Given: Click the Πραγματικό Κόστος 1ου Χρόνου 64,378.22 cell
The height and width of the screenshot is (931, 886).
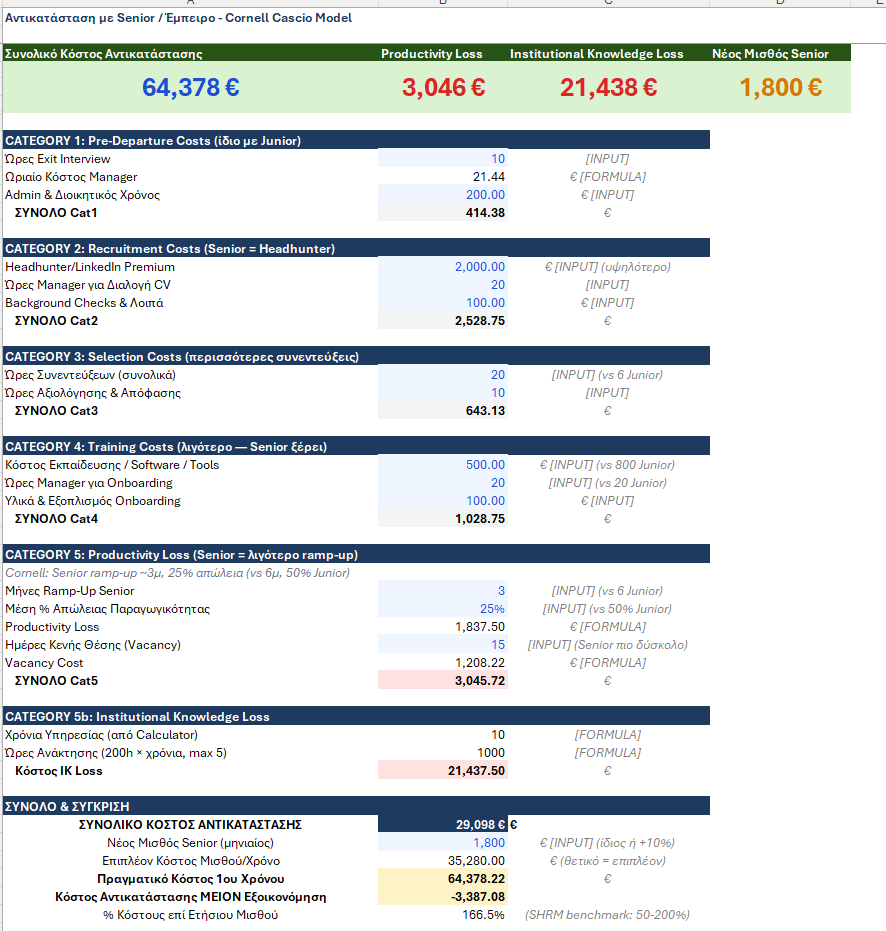Looking at the screenshot, I should (443, 879).
